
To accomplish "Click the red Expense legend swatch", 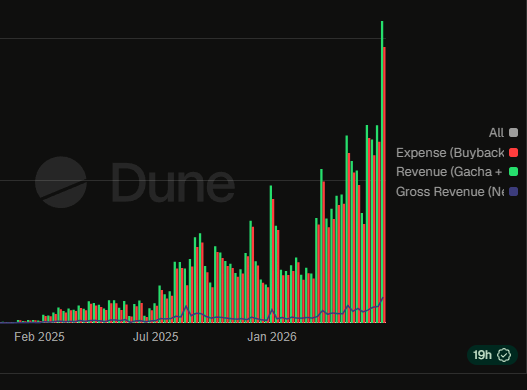I will click(513, 153).
